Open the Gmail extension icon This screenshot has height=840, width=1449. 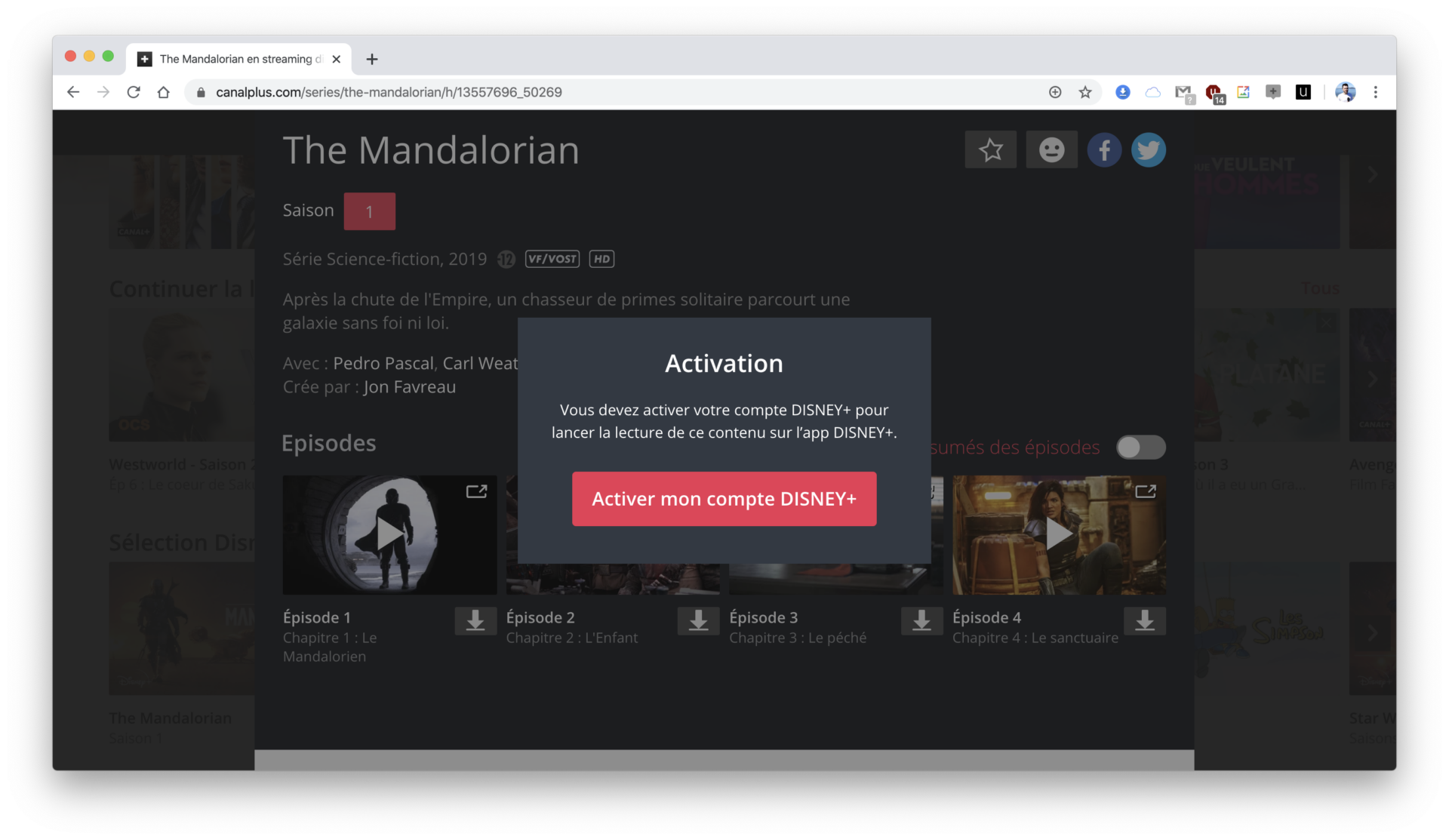click(1183, 93)
